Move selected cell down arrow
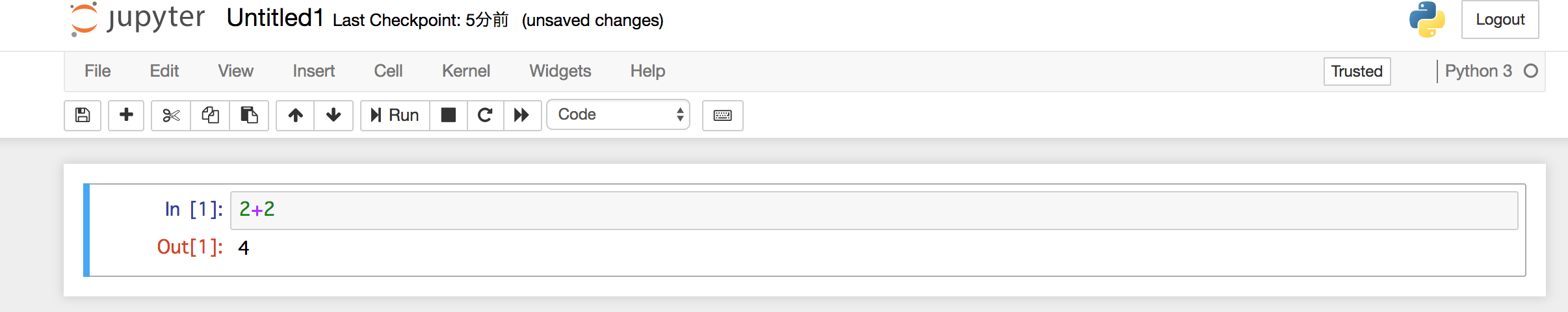The width and height of the screenshot is (1568, 312). tap(333, 115)
